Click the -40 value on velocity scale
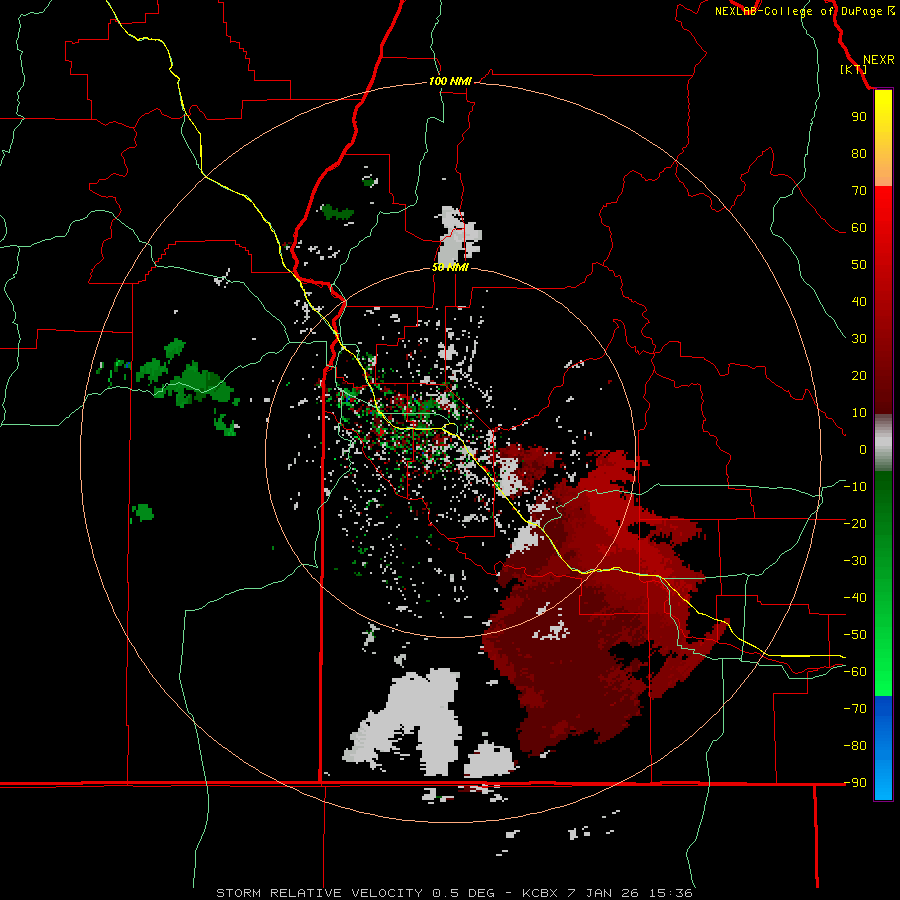The image size is (900, 900). [855, 598]
